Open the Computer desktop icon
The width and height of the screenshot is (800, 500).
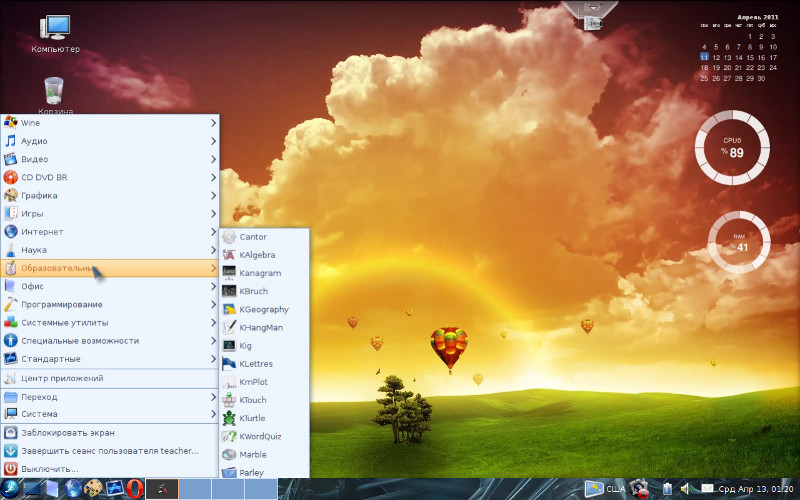point(55,34)
